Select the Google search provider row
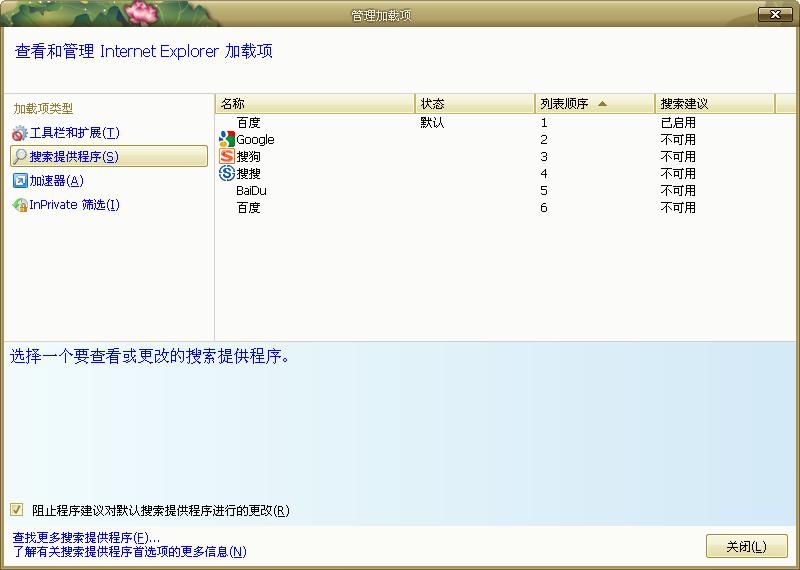This screenshot has height=570, width=800. click(x=505, y=139)
